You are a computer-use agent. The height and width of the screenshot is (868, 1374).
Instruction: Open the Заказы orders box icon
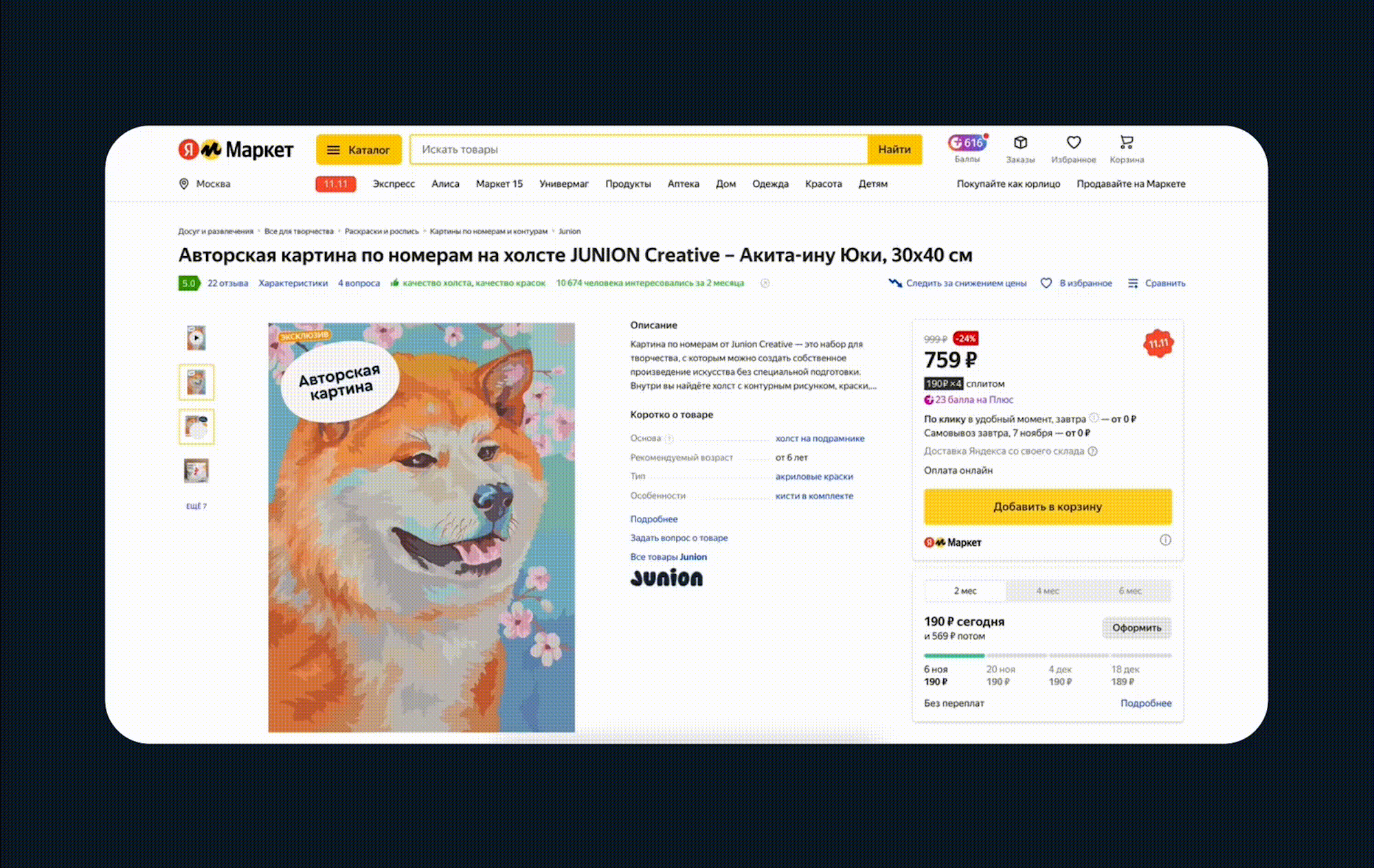(x=1020, y=143)
